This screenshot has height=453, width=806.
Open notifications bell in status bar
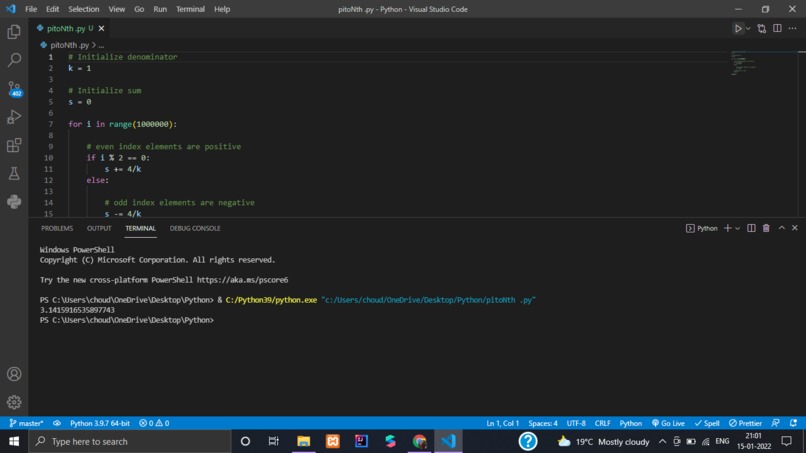[793, 423]
